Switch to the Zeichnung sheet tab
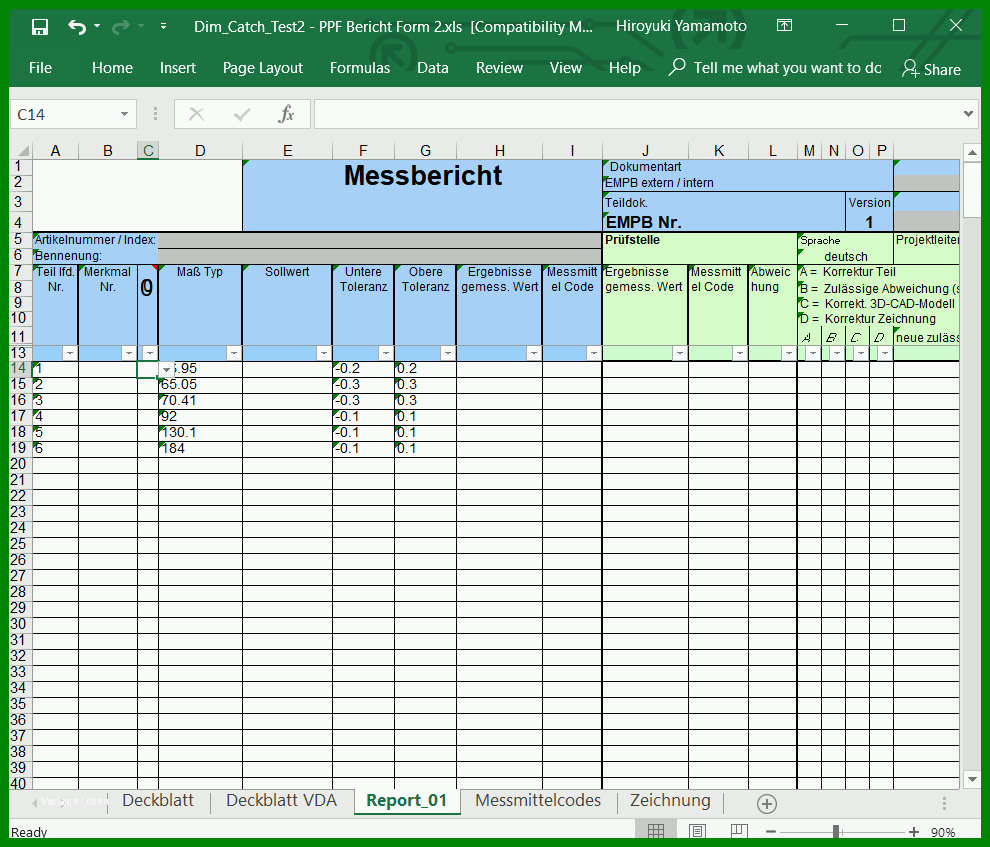 (670, 800)
